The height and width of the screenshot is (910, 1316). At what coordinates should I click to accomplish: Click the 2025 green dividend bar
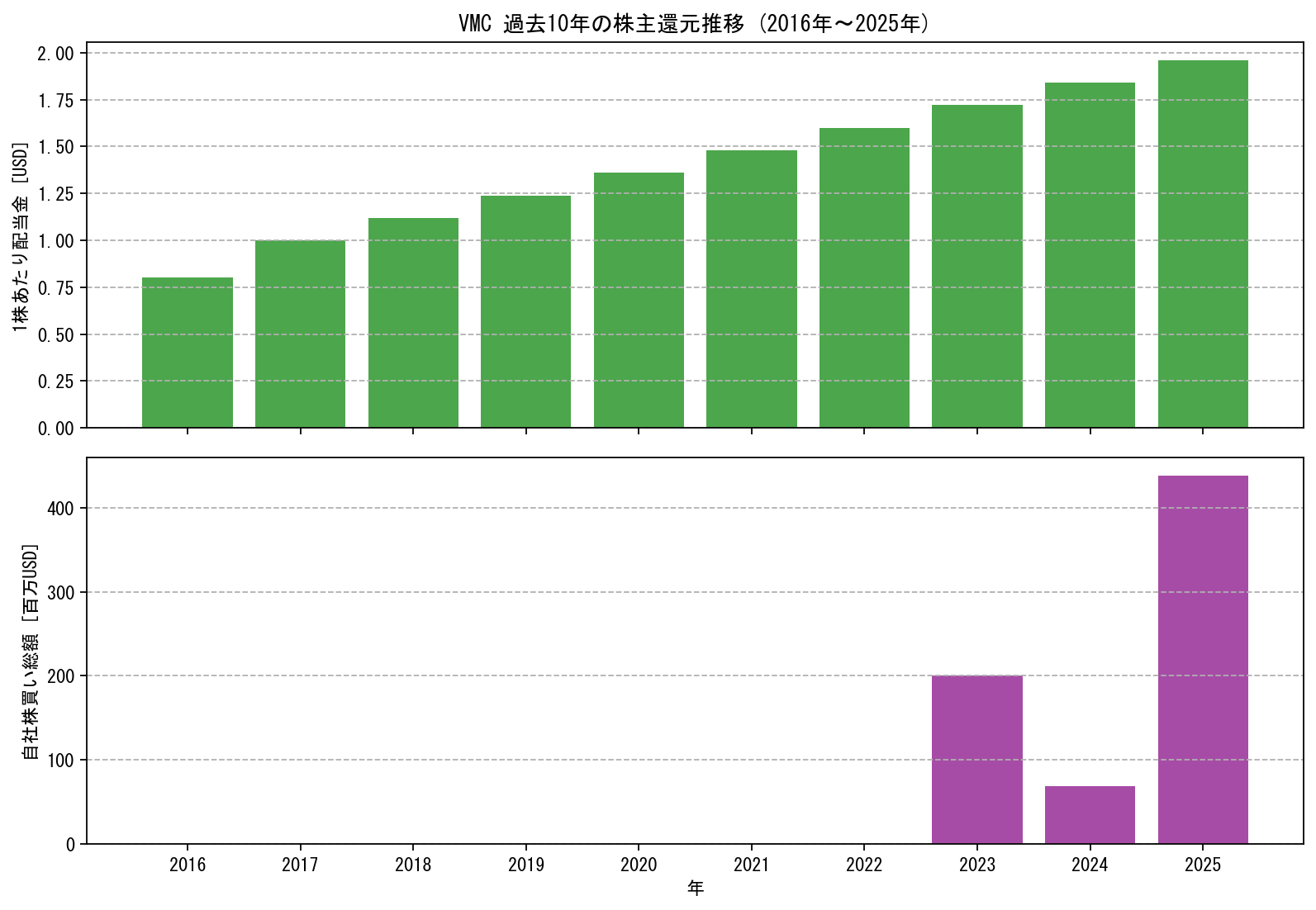click(1203, 244)
